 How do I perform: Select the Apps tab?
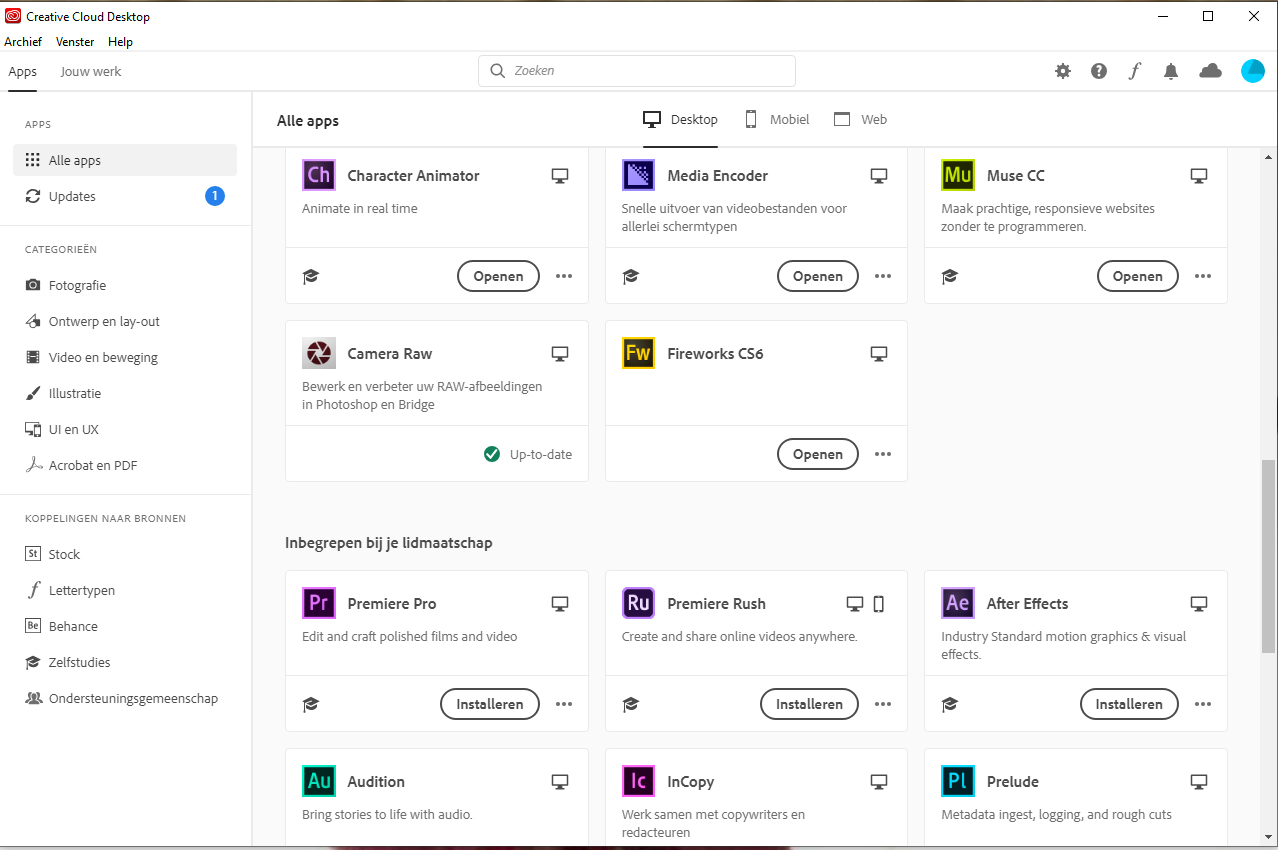click(x=22, y=72)
